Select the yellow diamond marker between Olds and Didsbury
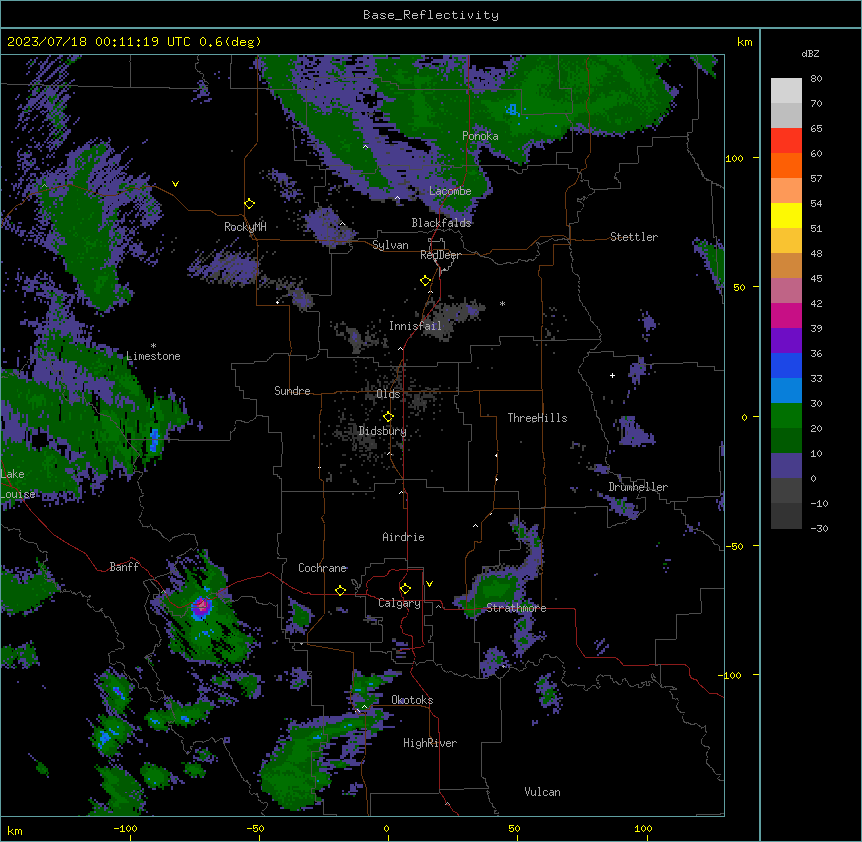 click(x=388, y=417)
